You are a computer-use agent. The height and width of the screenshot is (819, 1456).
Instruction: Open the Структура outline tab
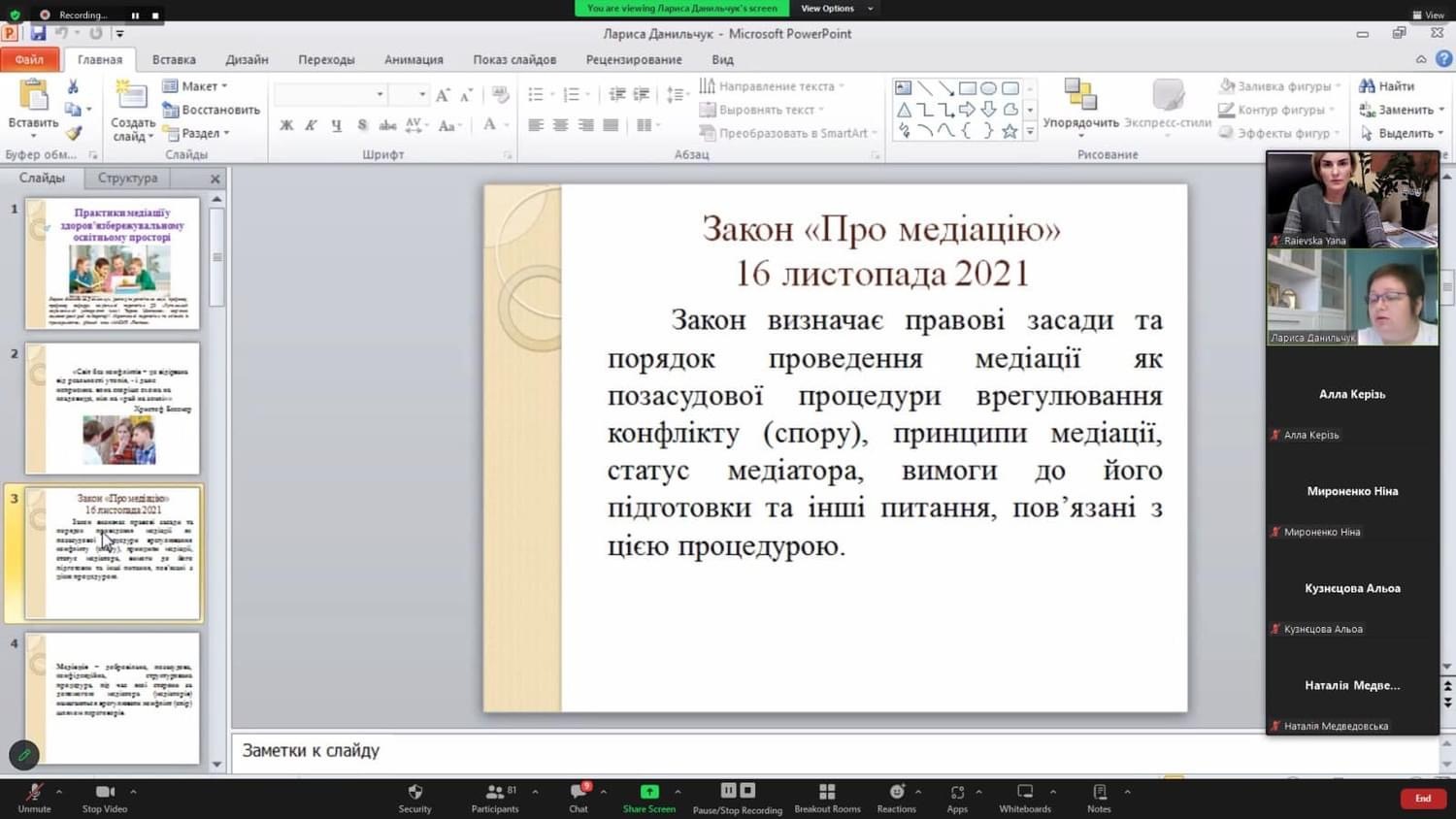click(127, 179)
